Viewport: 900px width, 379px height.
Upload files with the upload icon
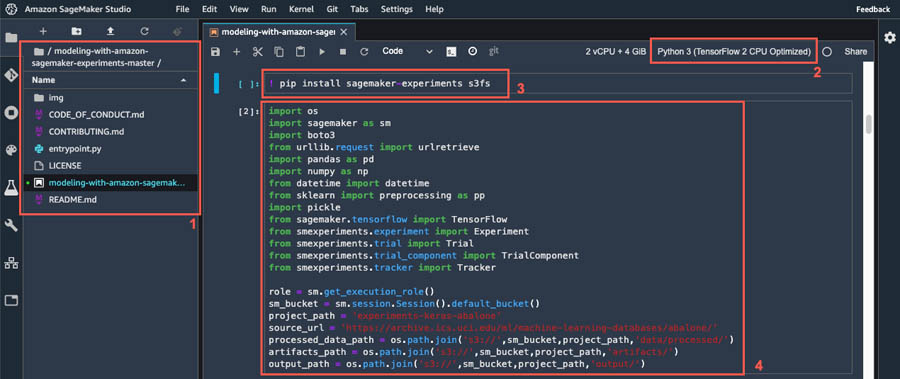tap(110, 31)
